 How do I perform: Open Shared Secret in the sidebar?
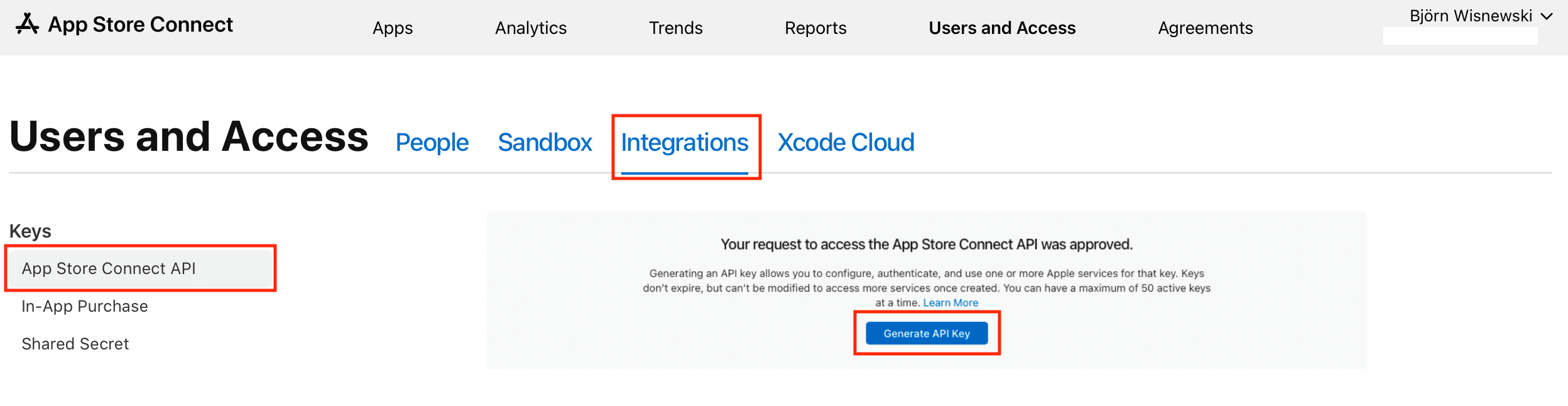pyautogui.click(x=75, y=344)
